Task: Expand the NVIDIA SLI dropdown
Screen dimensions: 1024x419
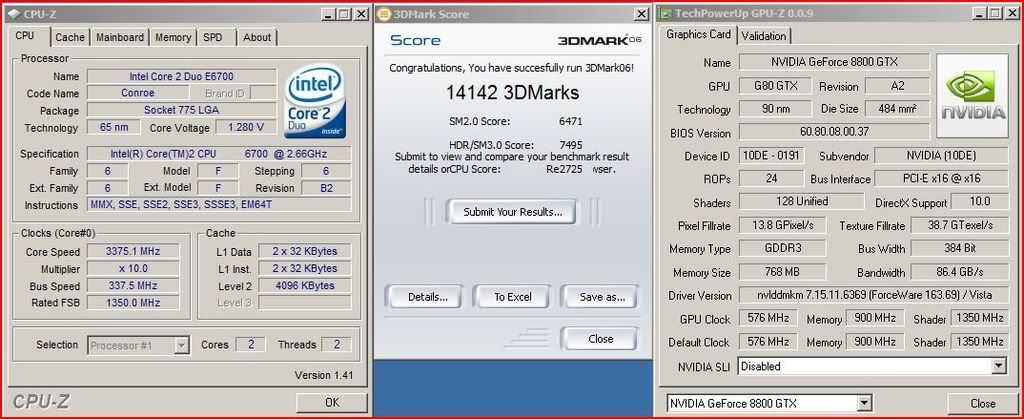Action: tap(997, 366)
